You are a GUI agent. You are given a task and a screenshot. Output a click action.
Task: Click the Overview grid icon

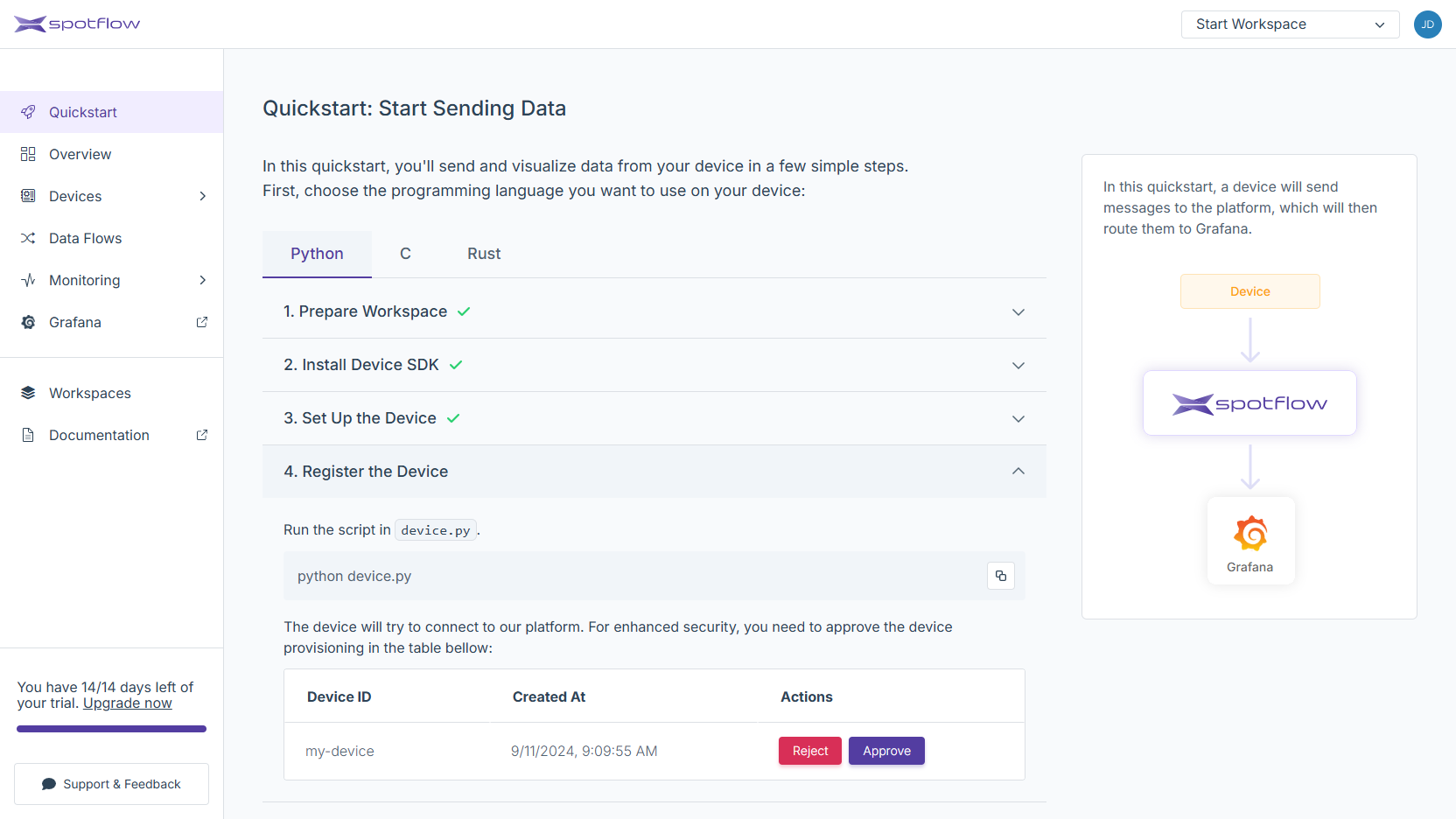click(28, 154)
